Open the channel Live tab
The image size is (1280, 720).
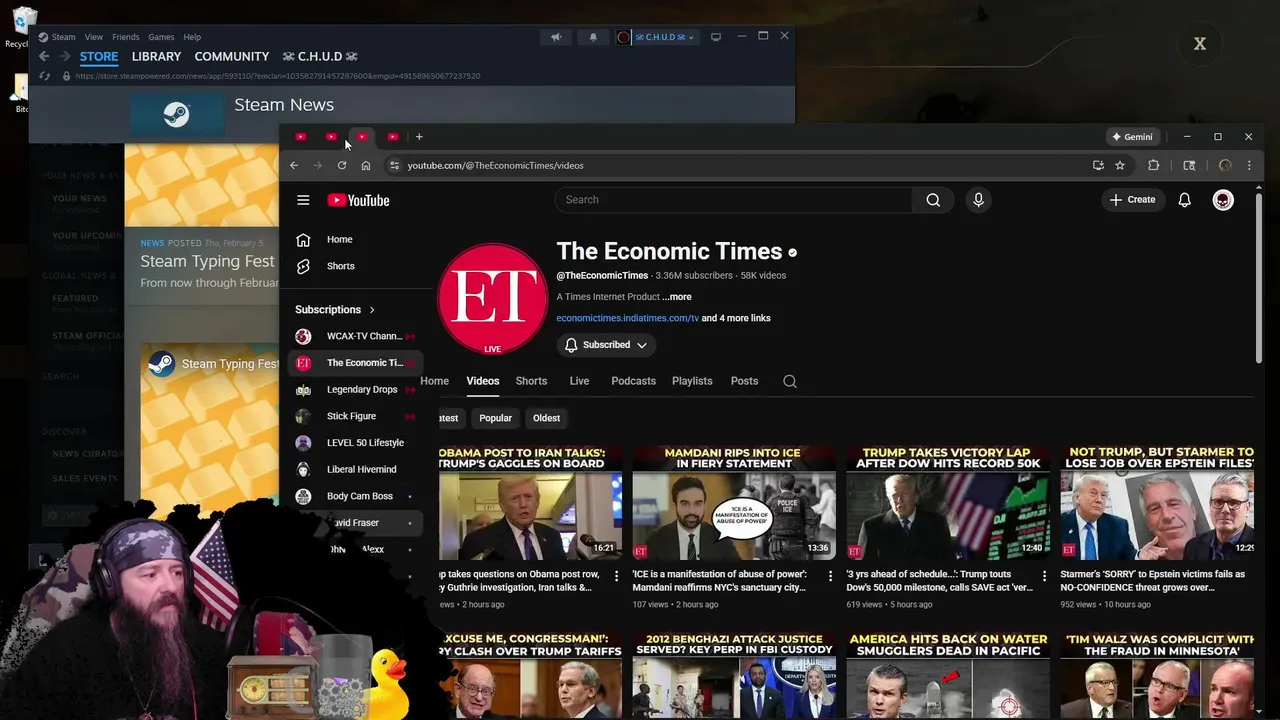coord(579,381)
